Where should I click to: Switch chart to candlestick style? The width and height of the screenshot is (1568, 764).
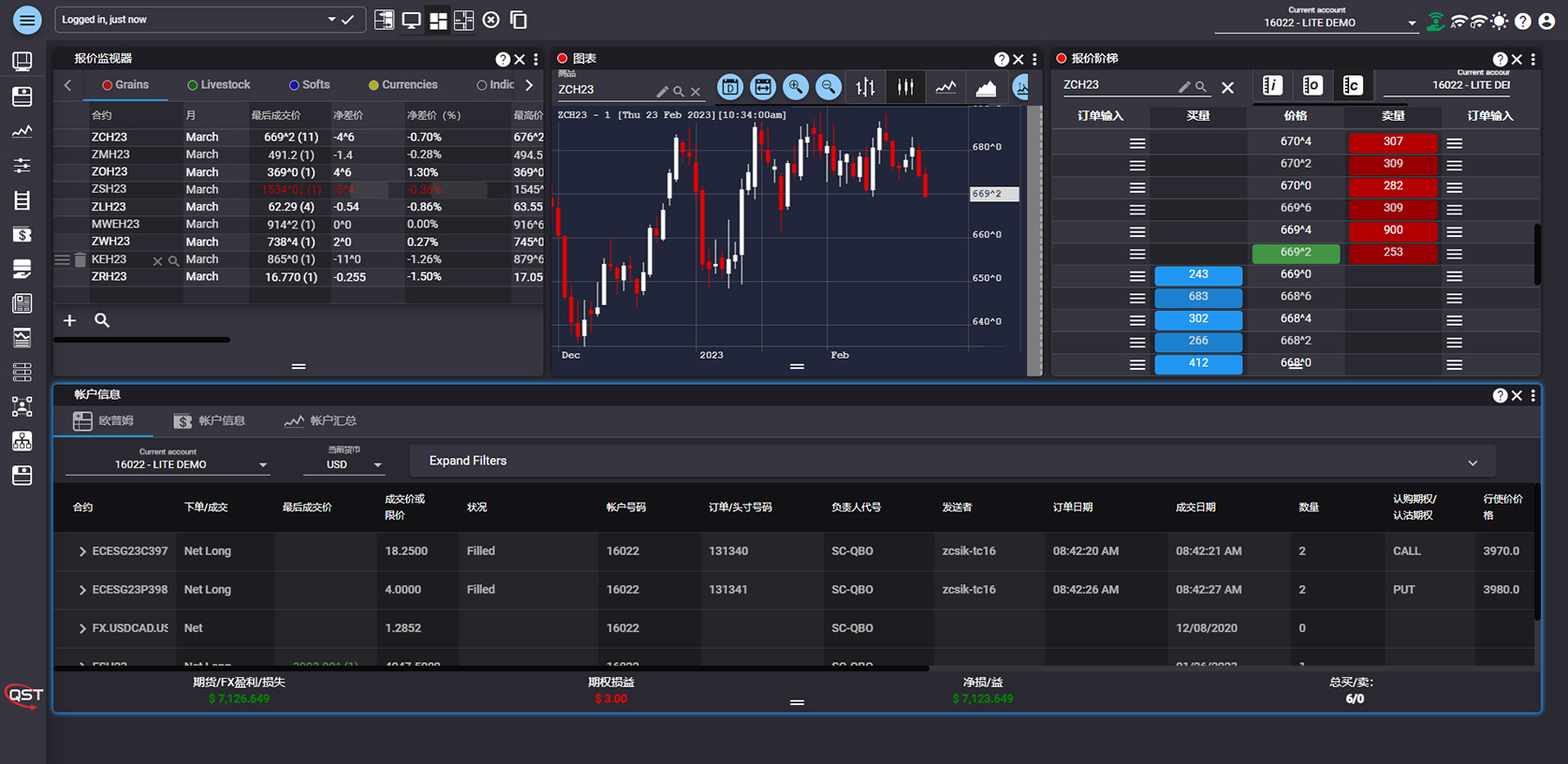pos(905,87)
